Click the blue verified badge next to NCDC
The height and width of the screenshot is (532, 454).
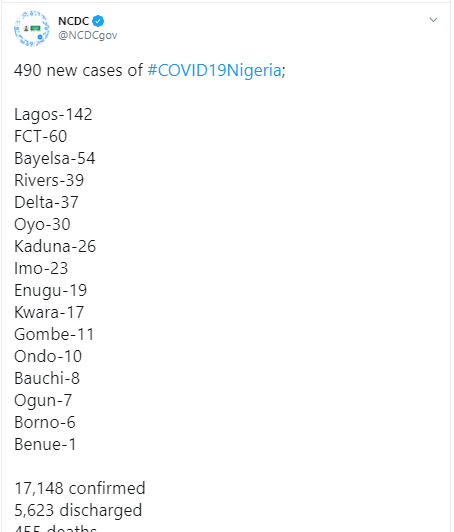(x=98, y=21)
